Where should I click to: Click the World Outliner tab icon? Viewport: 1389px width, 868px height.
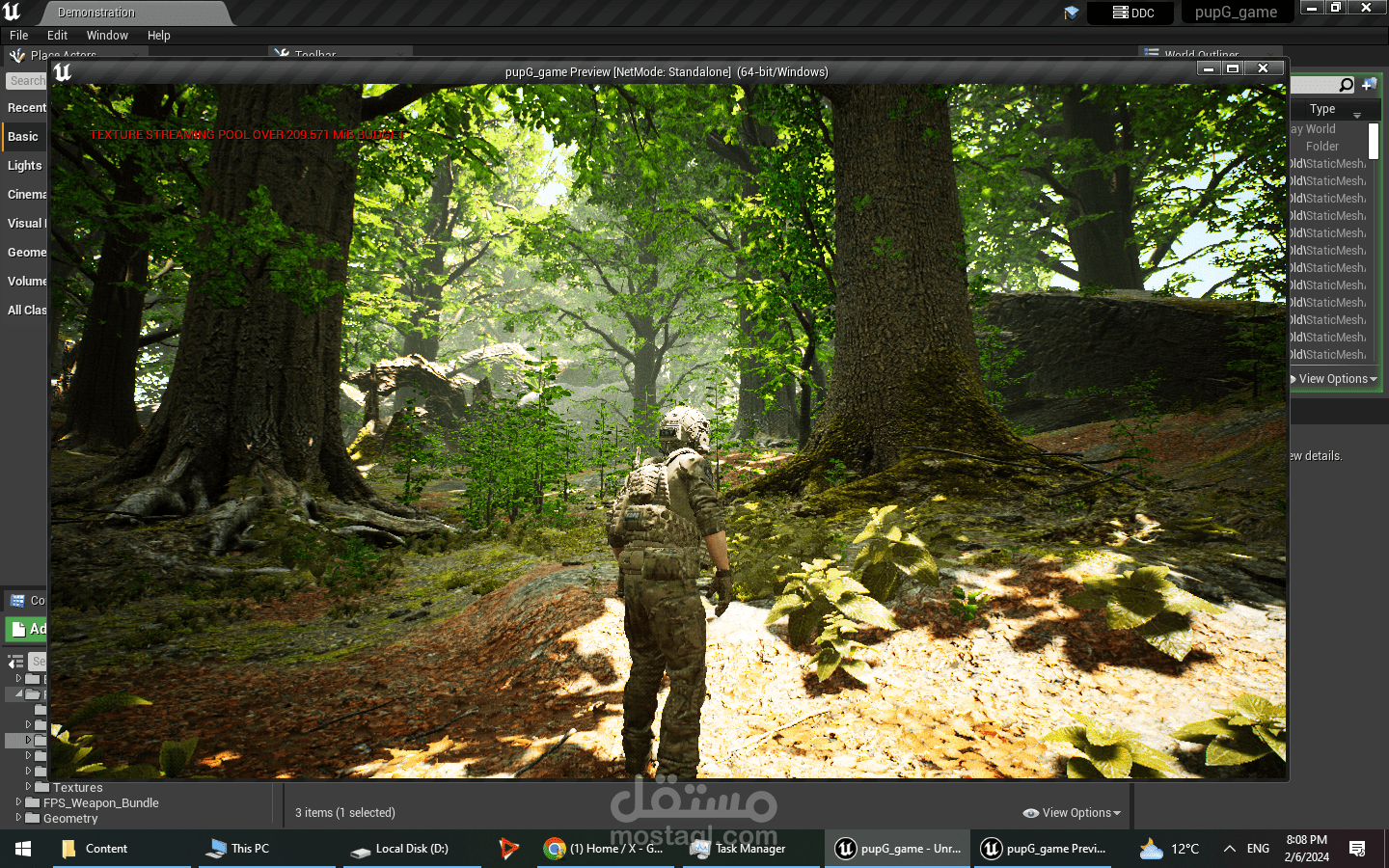[1151, 54]
